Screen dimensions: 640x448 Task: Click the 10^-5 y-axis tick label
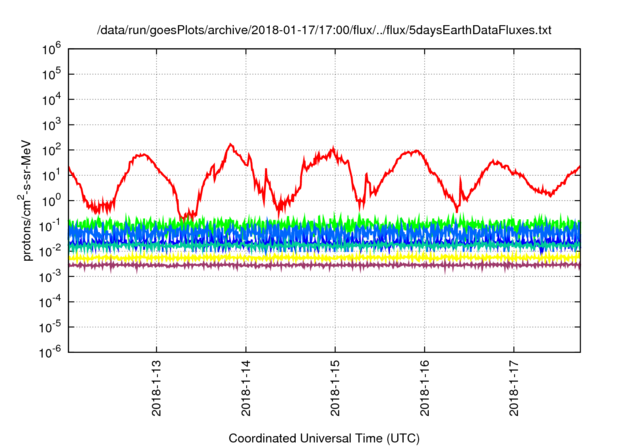pos(51,328)
